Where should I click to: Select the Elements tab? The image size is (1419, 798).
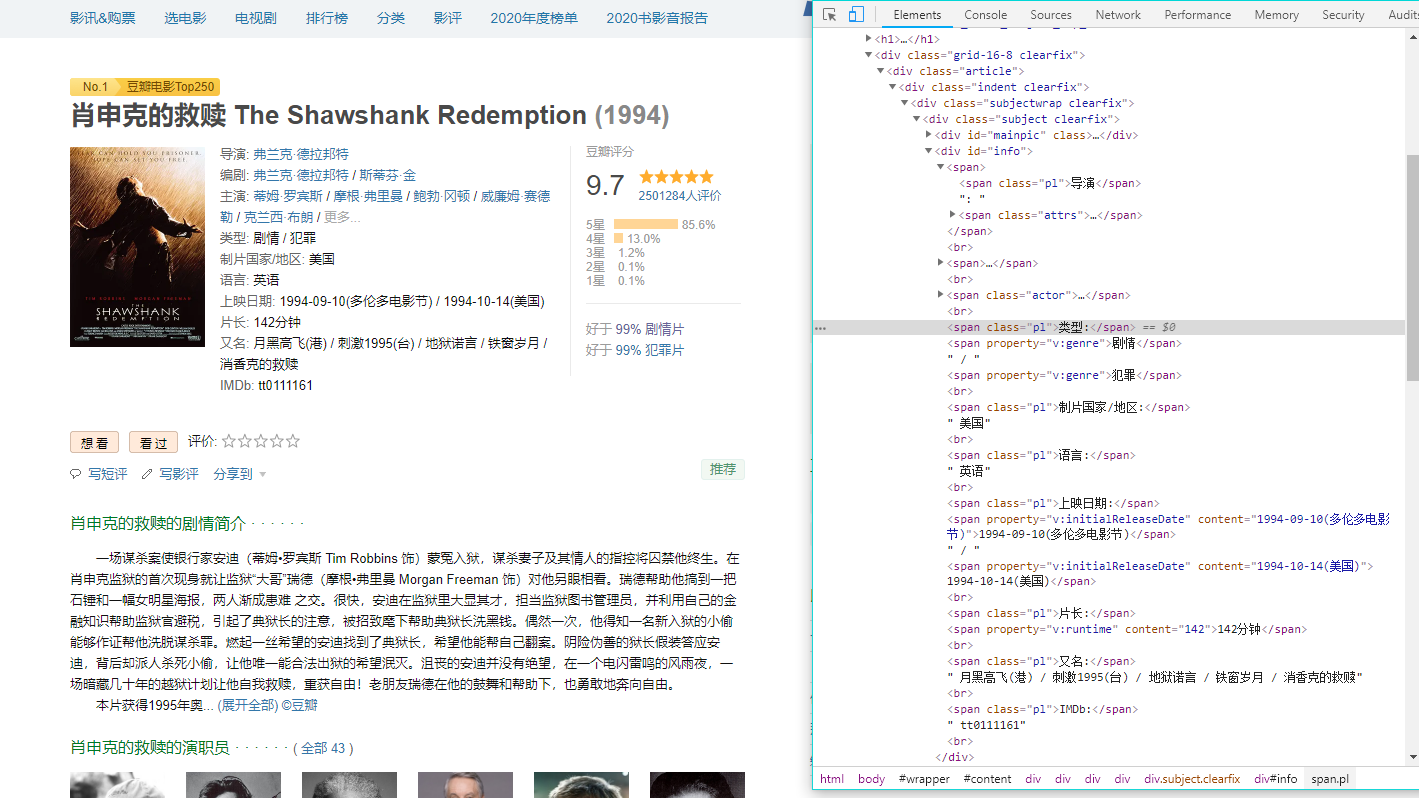[x=917, y=15]
